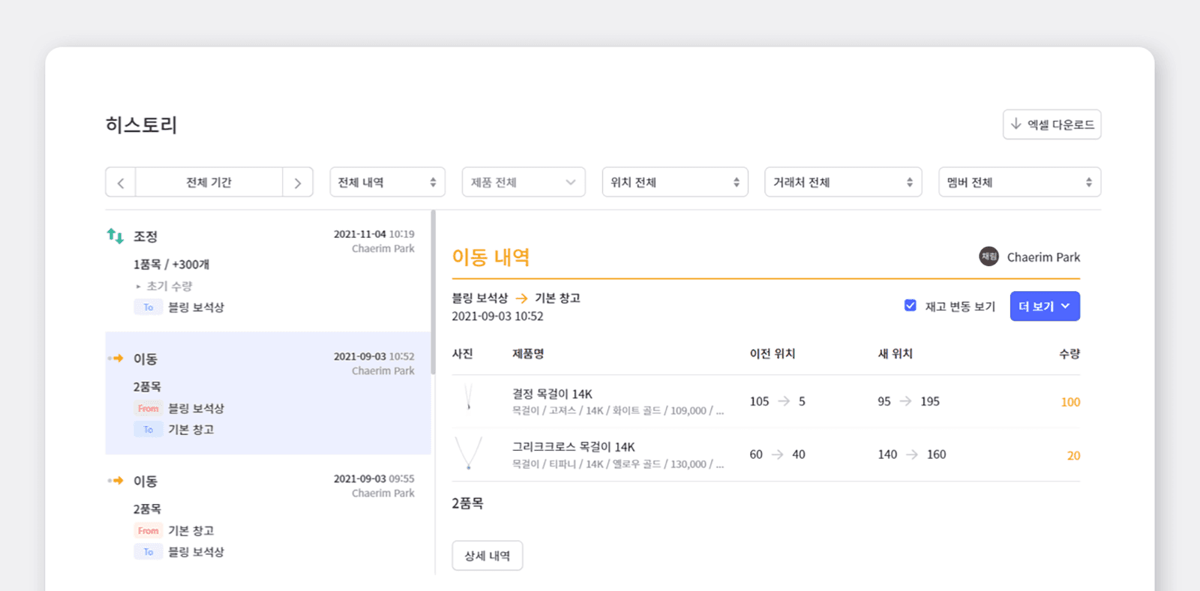Image resolution: width=1200 pixels, height=591 pixels.
Task: Click the previous period left arrow
Action: (x=120, y=183)
